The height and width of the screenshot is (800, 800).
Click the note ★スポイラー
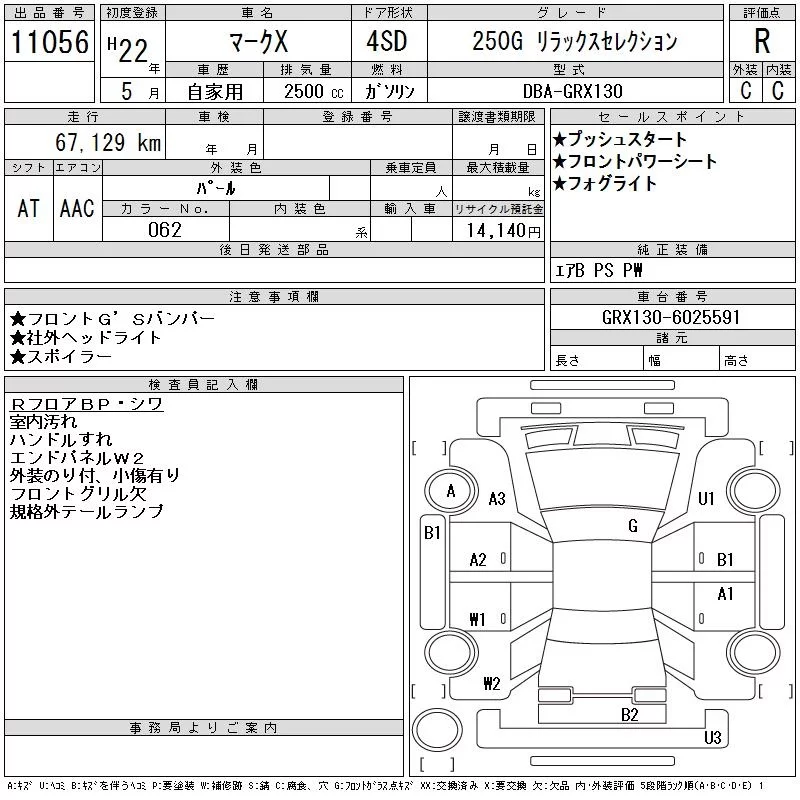[x=61, y=356]
